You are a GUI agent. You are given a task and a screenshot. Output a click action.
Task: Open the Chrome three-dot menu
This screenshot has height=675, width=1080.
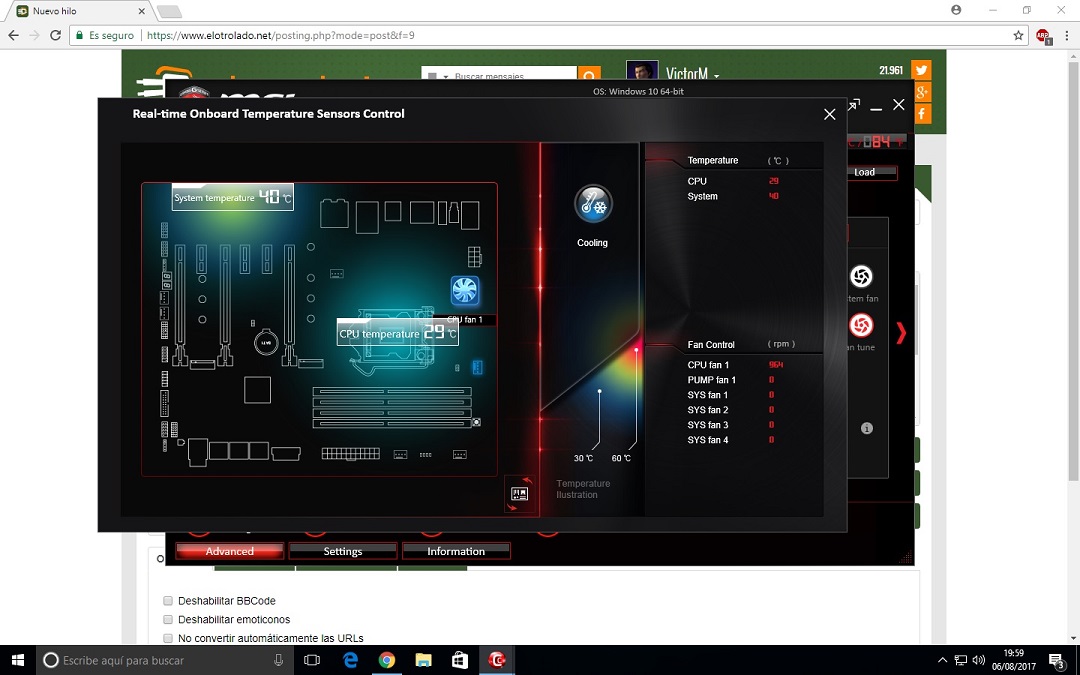(x=1067, y=35)
